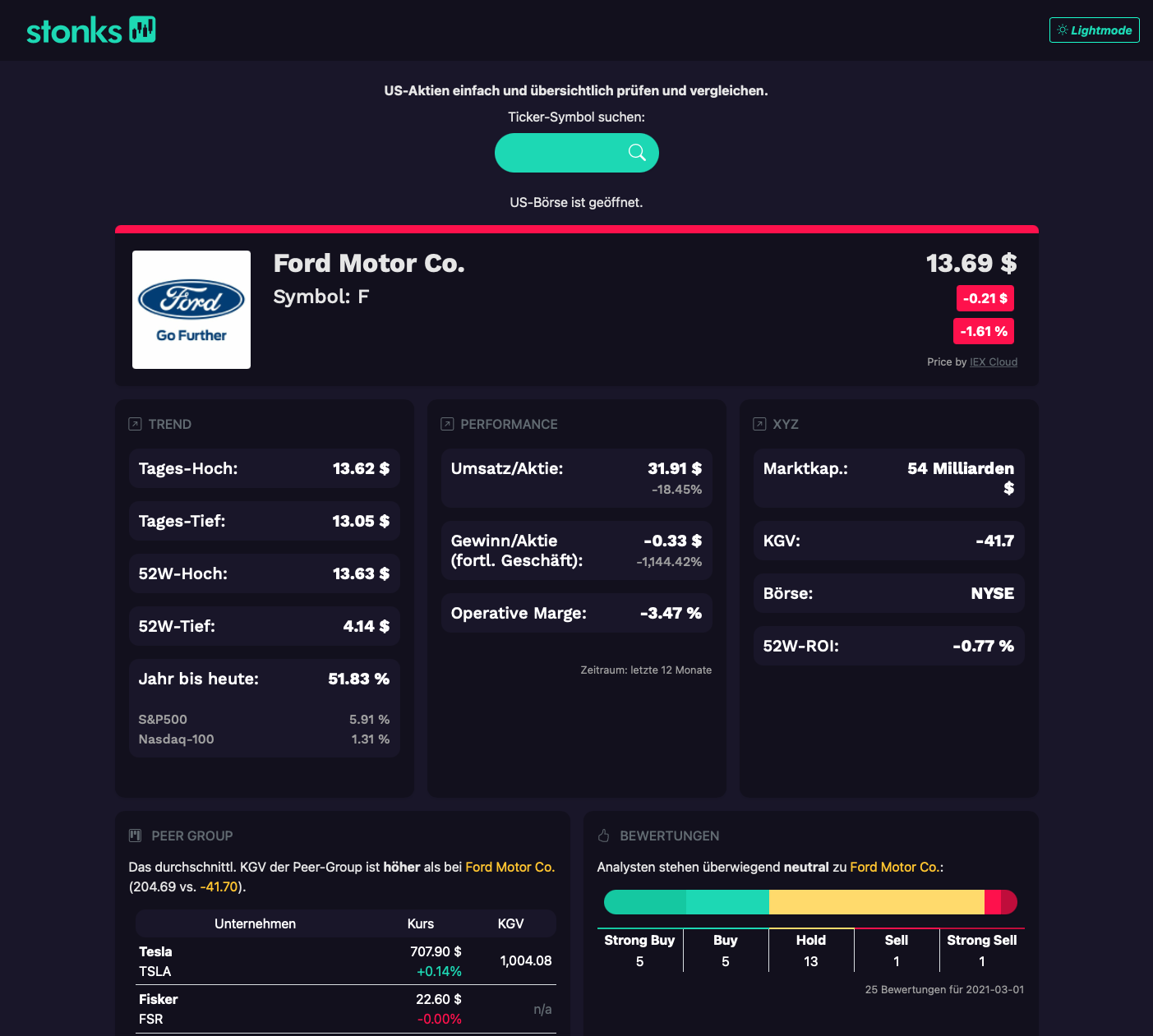
Task: Click Zeitraum: letzte 12 Monate note
Action: 646,670
